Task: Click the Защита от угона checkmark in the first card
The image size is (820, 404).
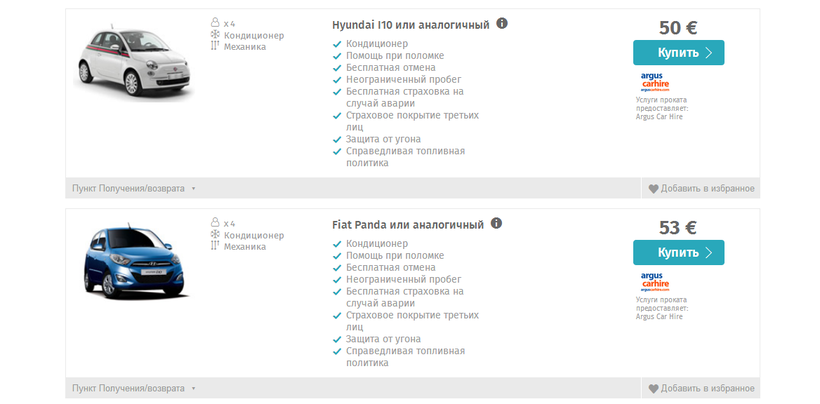Action: click(x=337, y=139)
